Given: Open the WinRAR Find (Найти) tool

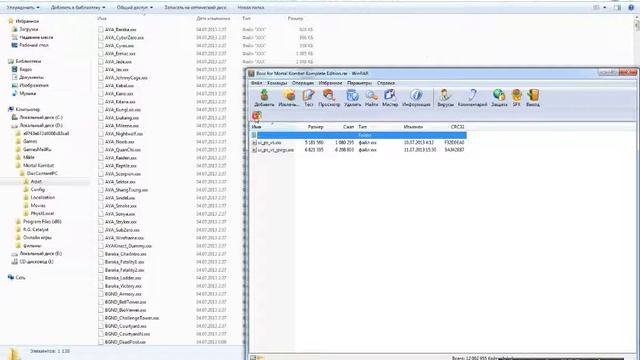Looking at the screenshot, I should [x=371, y=98].
